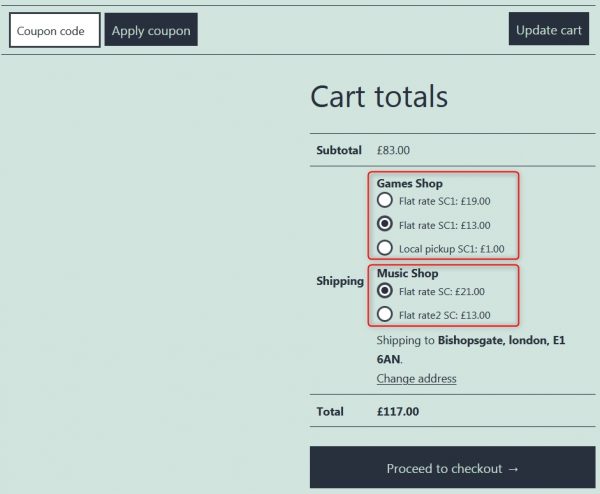Click the £83.00 subtotal amount
600x494 pixels.
393,150
